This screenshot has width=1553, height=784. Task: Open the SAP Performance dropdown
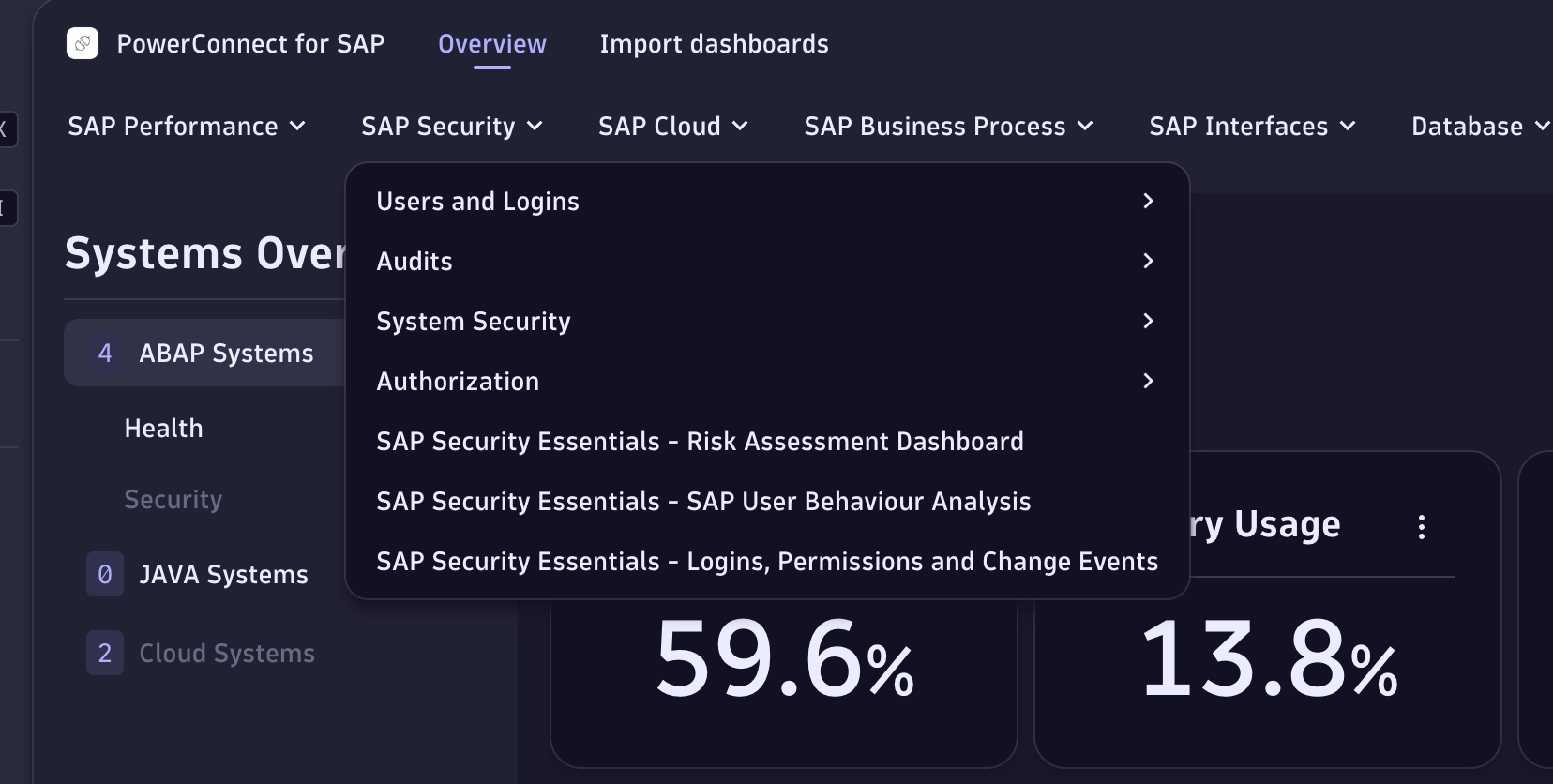[x=187, y=126]
